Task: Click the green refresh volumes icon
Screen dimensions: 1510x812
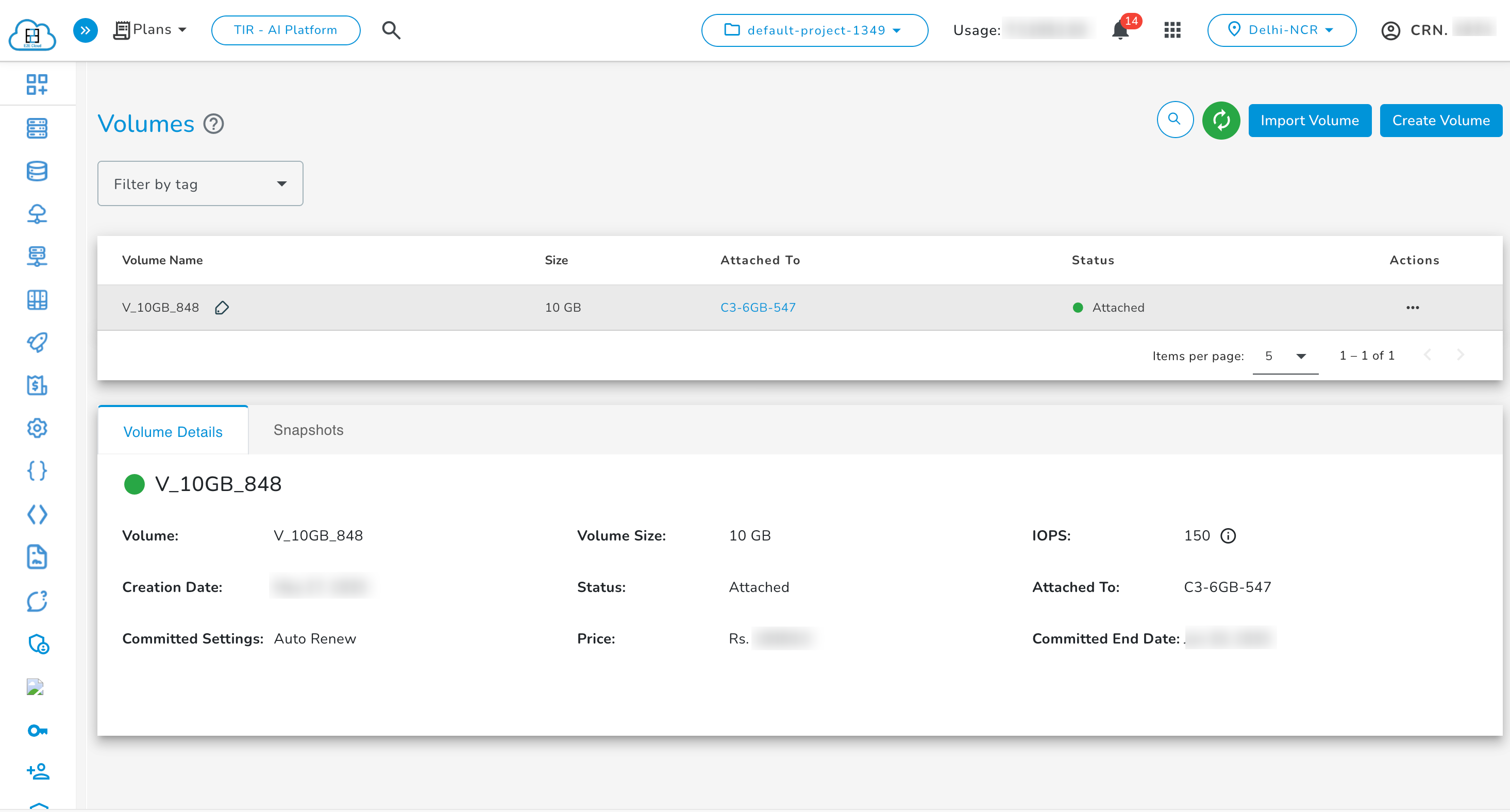Action: click(1220, 120)
